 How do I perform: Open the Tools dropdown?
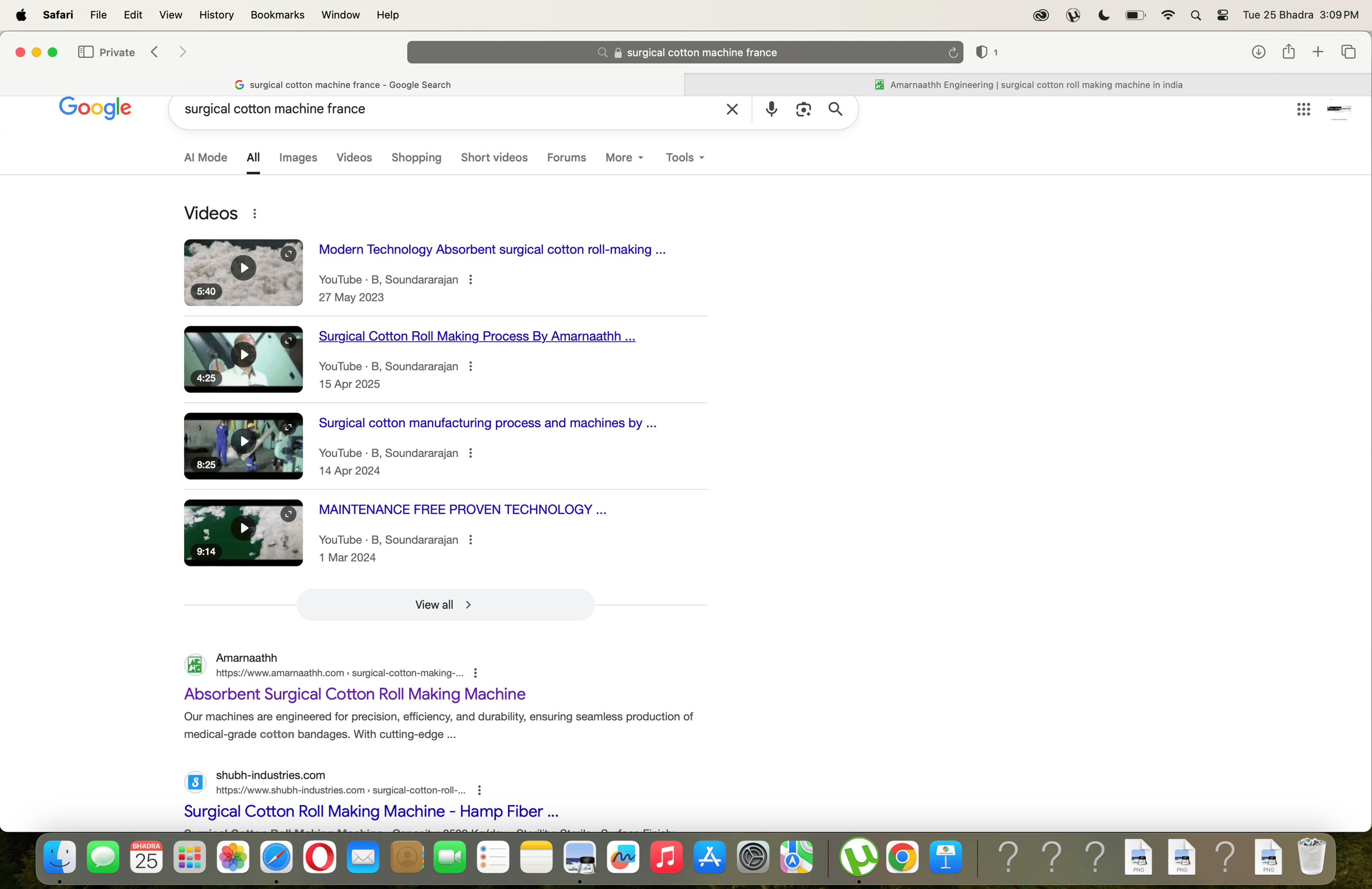684,157
